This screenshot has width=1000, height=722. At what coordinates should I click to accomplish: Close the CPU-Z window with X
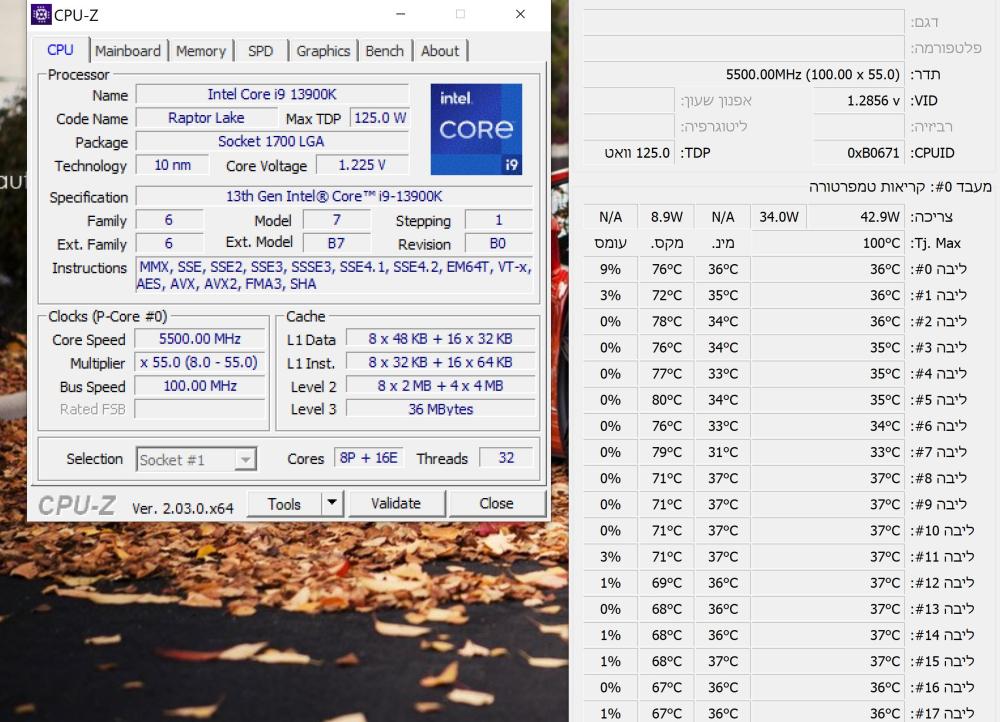tap(520, 14)
